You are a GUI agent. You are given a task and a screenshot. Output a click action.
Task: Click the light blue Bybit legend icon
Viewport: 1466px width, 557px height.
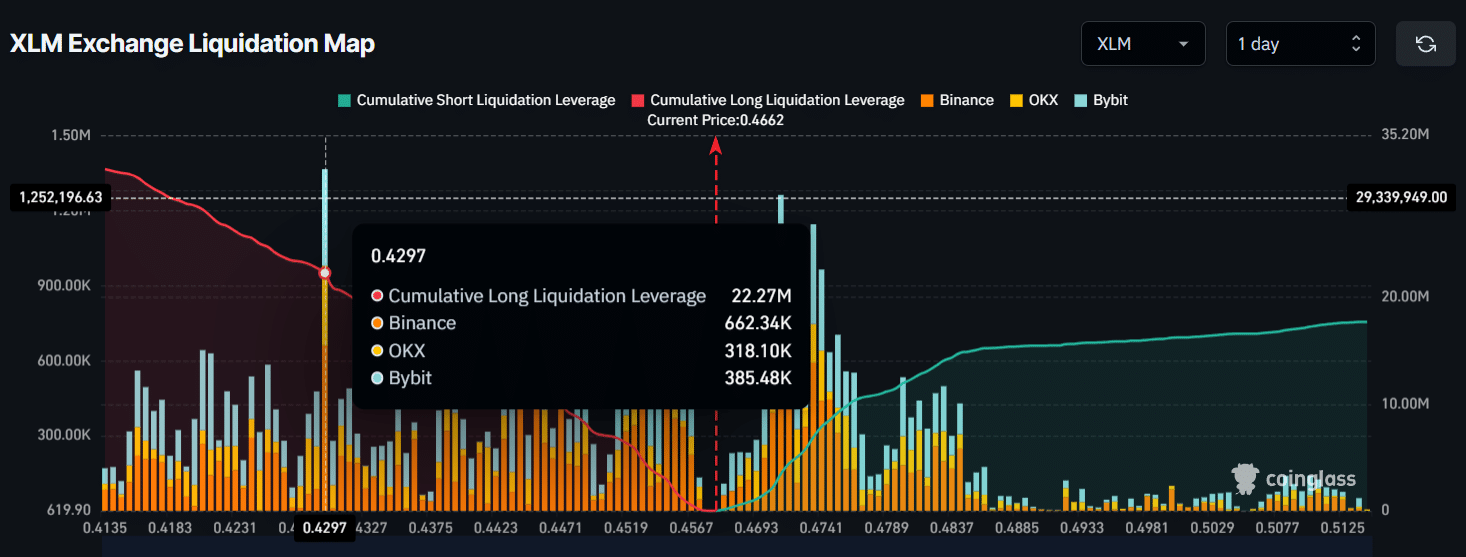coord(1080,100)
